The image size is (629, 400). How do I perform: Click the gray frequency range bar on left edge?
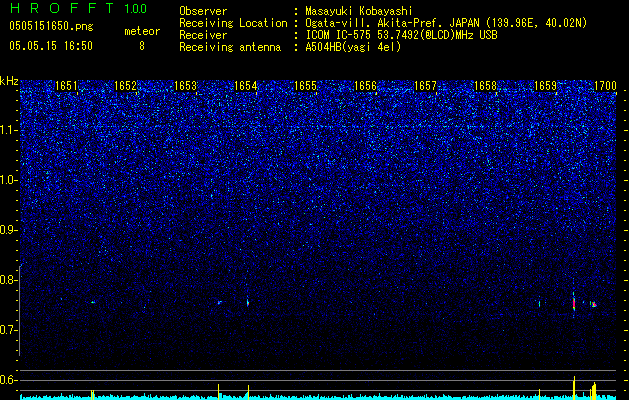point(20,310)
